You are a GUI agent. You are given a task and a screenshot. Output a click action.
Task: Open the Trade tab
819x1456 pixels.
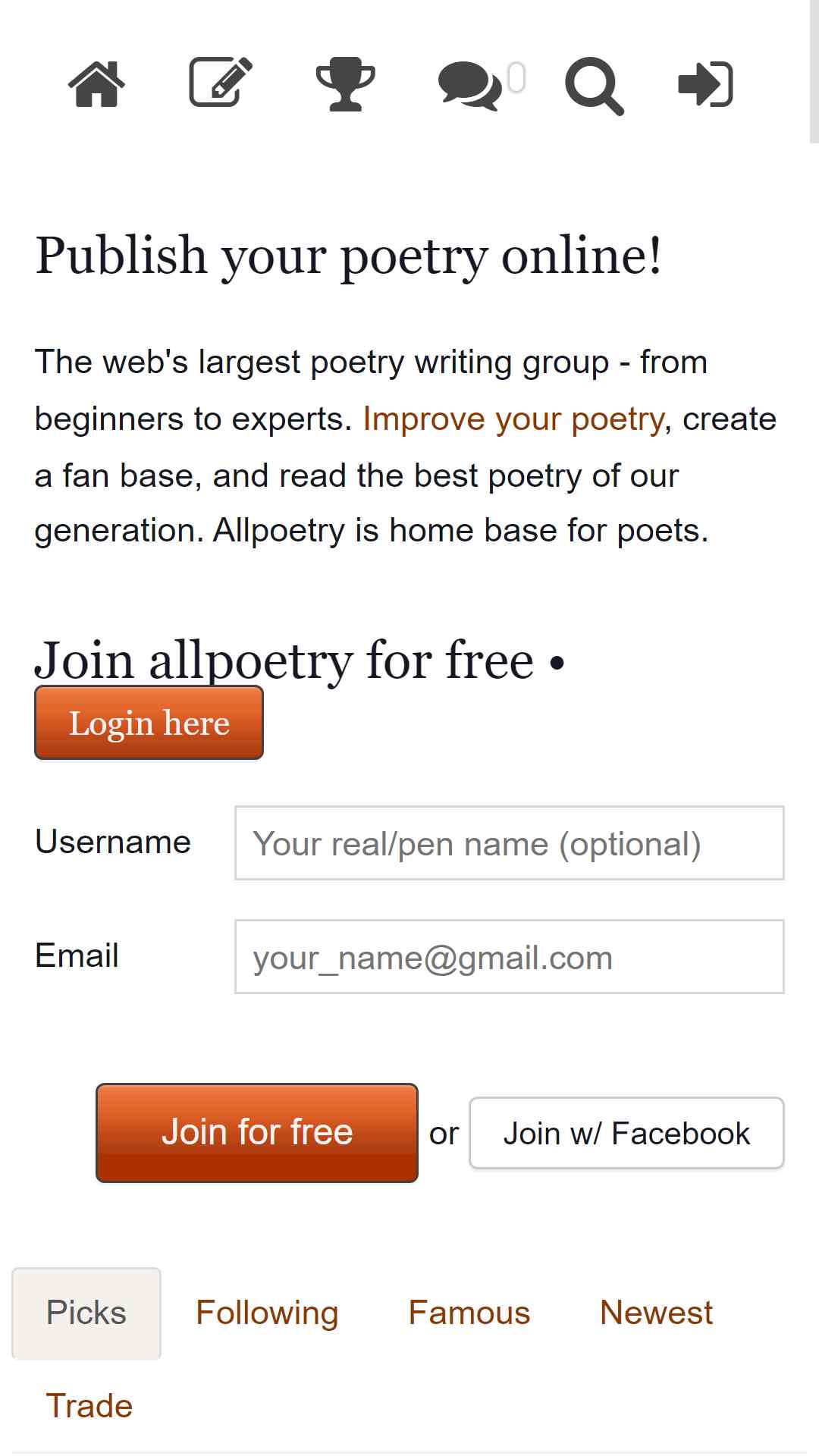pyautogui.click(x=89, y=1406)
